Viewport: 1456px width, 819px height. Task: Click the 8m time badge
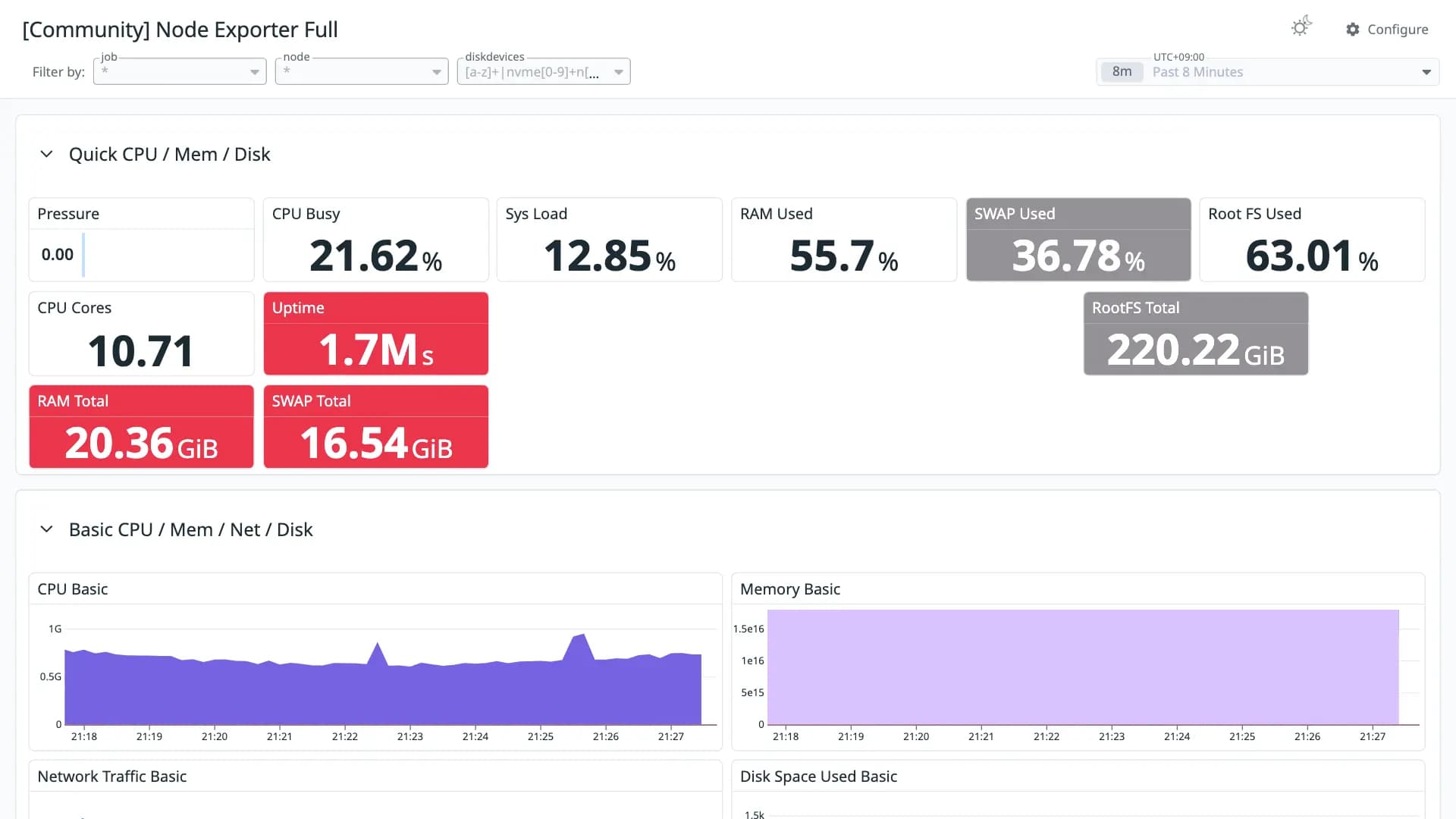coord(1122,71)
